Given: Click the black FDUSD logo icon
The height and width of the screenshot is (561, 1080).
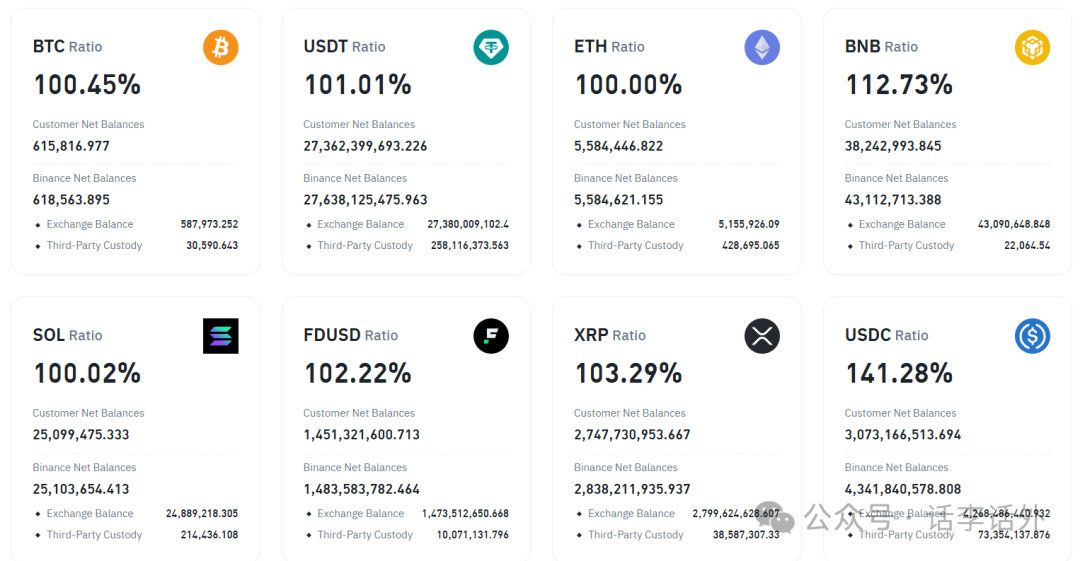Looking at the screenshot, I should click(x=491, y=336).
